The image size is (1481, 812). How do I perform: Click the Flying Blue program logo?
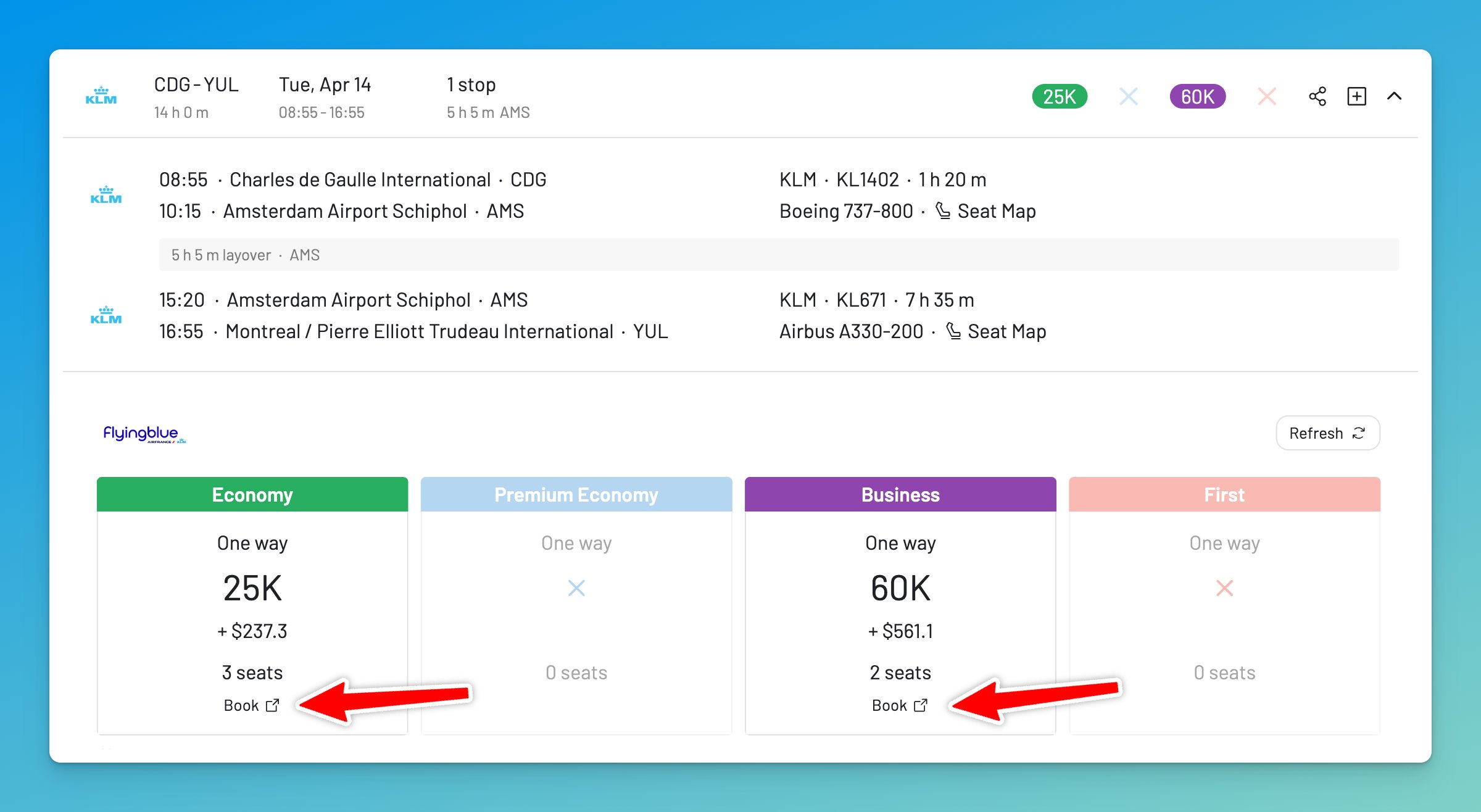pyautogui.click(x=144, y=434)
